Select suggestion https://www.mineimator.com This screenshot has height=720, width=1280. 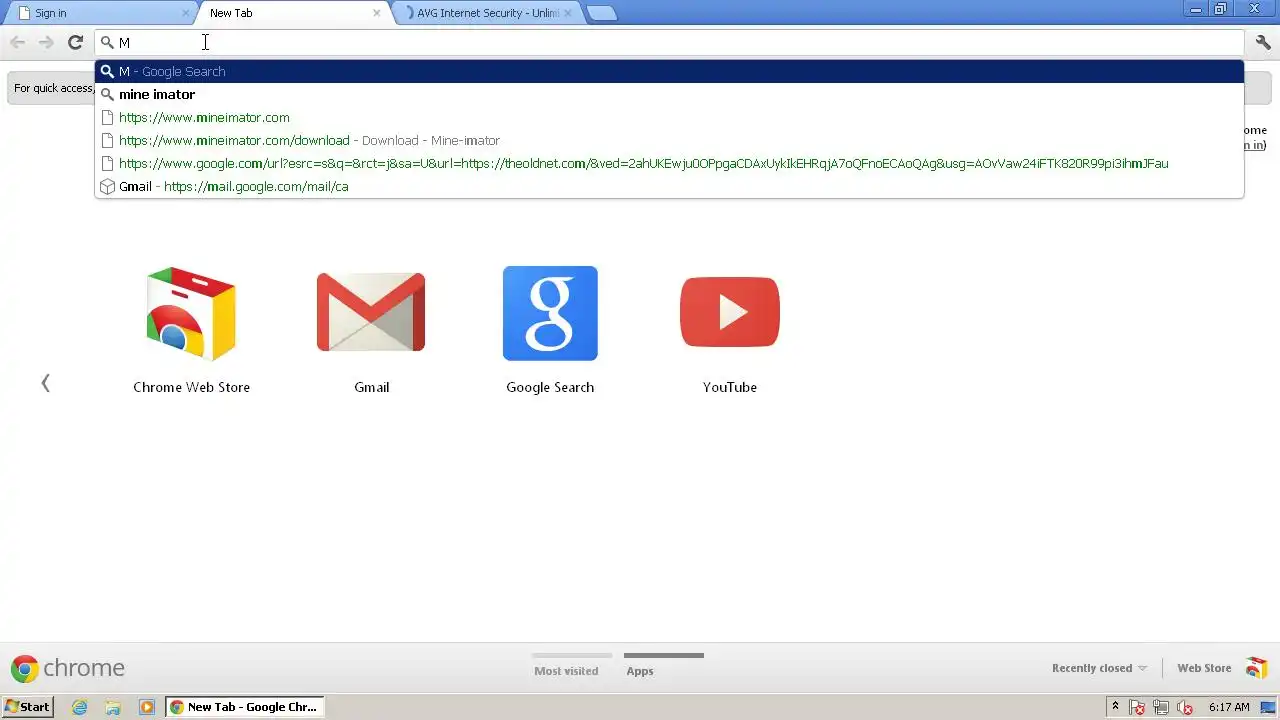pyautogui.click(x=669, y=117)
